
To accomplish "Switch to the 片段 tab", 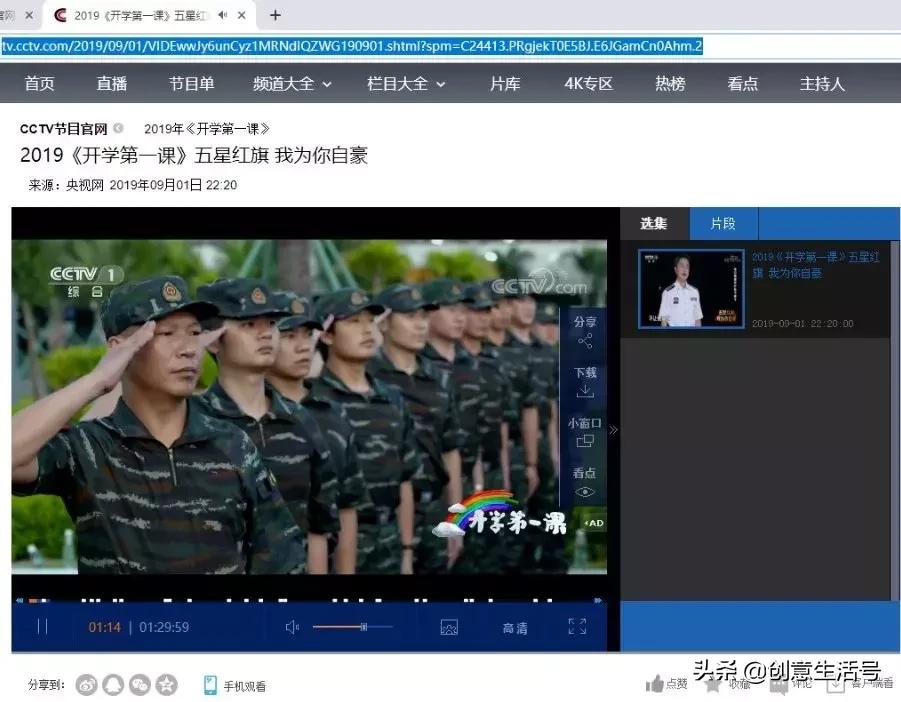I will coord(723,223).
